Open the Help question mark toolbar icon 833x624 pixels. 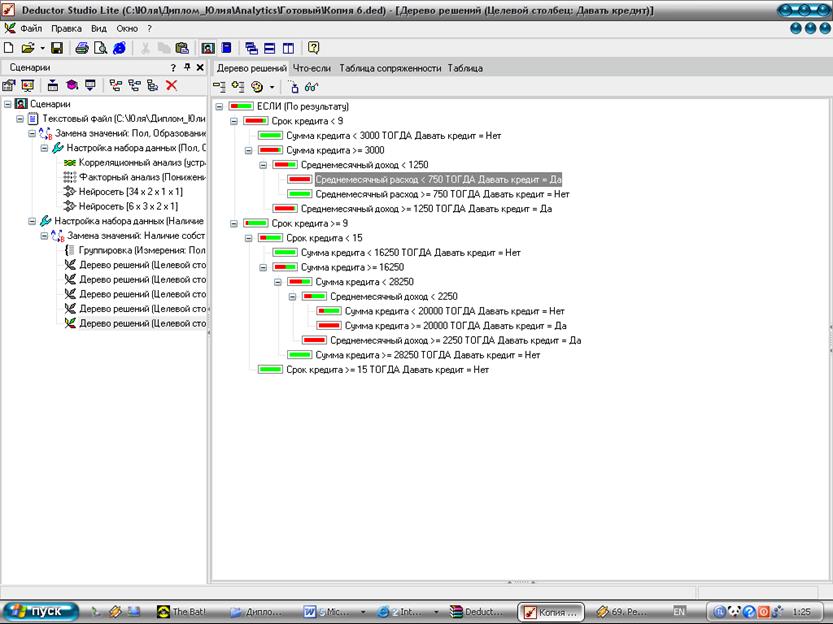coord(314,48)
